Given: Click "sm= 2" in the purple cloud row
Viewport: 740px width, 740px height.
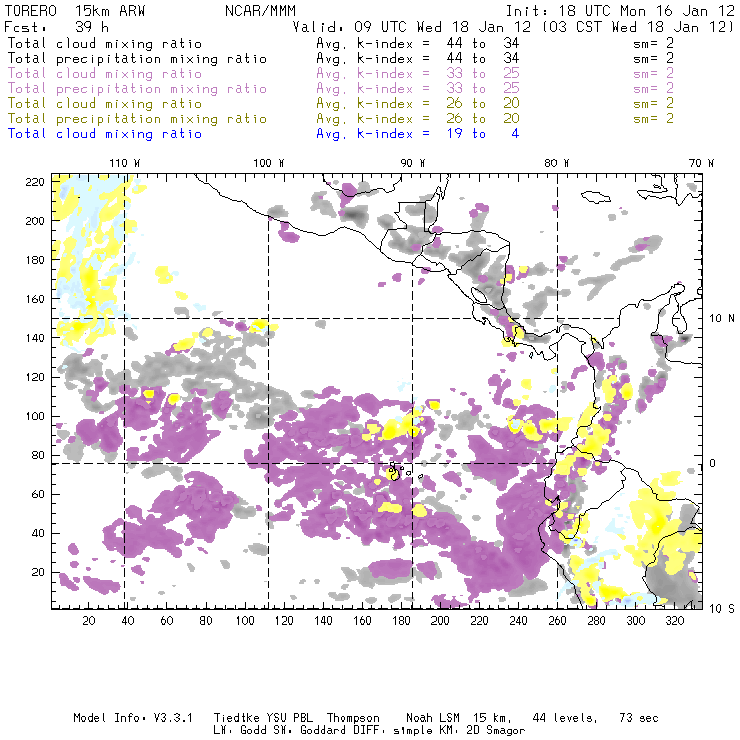Looking at the screenshot, I should pyautogui.click(x=653, y=74).
